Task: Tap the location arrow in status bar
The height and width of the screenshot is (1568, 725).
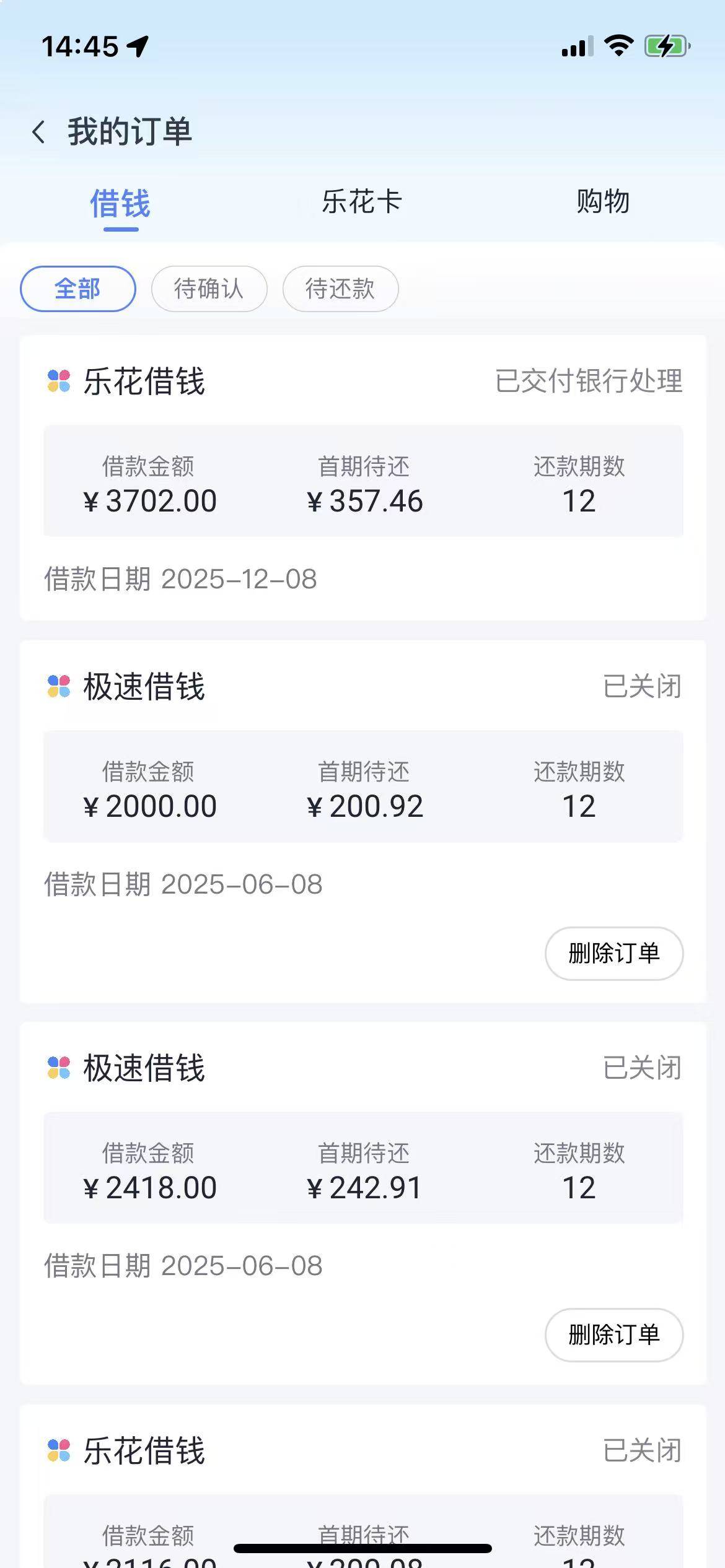Action: coord(138,46)
